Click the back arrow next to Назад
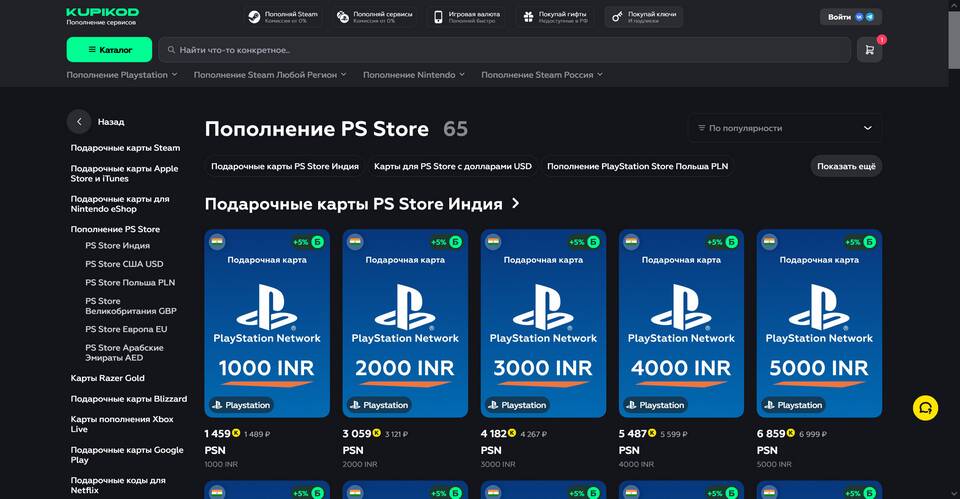 tap(79, 122)
